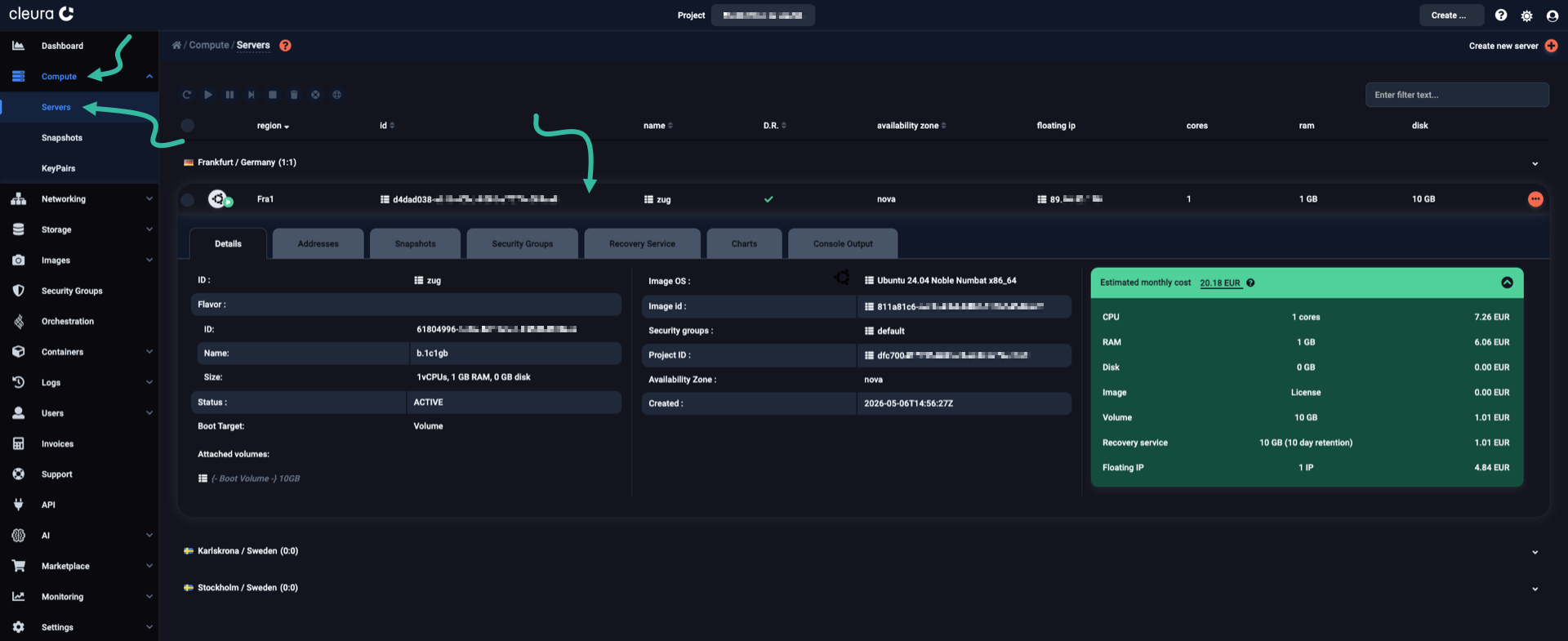1568x641 pixels.
Task: Click the Boot Volume 10GB attached volume link
Action: pyautogui.click(x=255, y=479)
